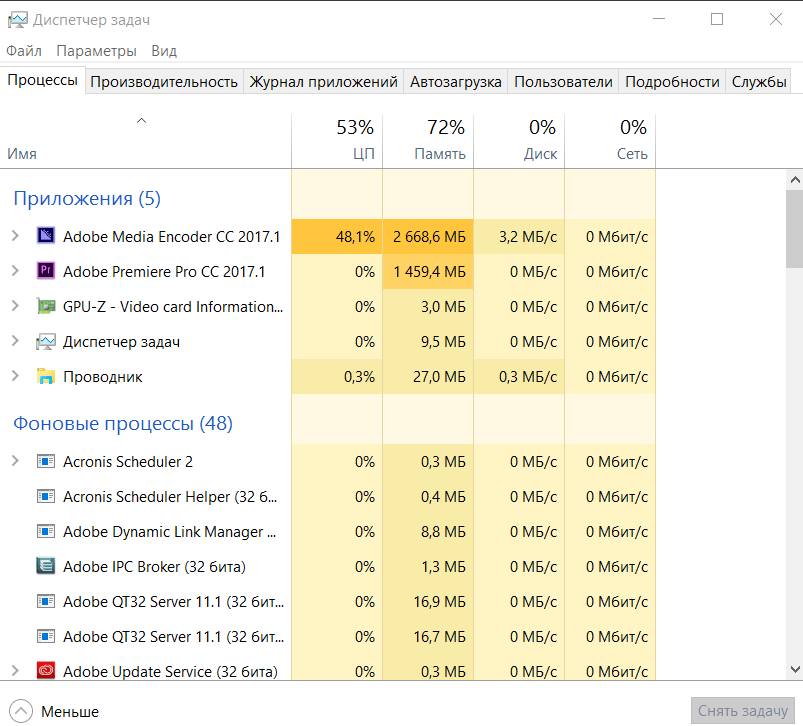Open the Параметры menu
The width and height of the screenshot is (803, 726).
[x=96, y=51]
